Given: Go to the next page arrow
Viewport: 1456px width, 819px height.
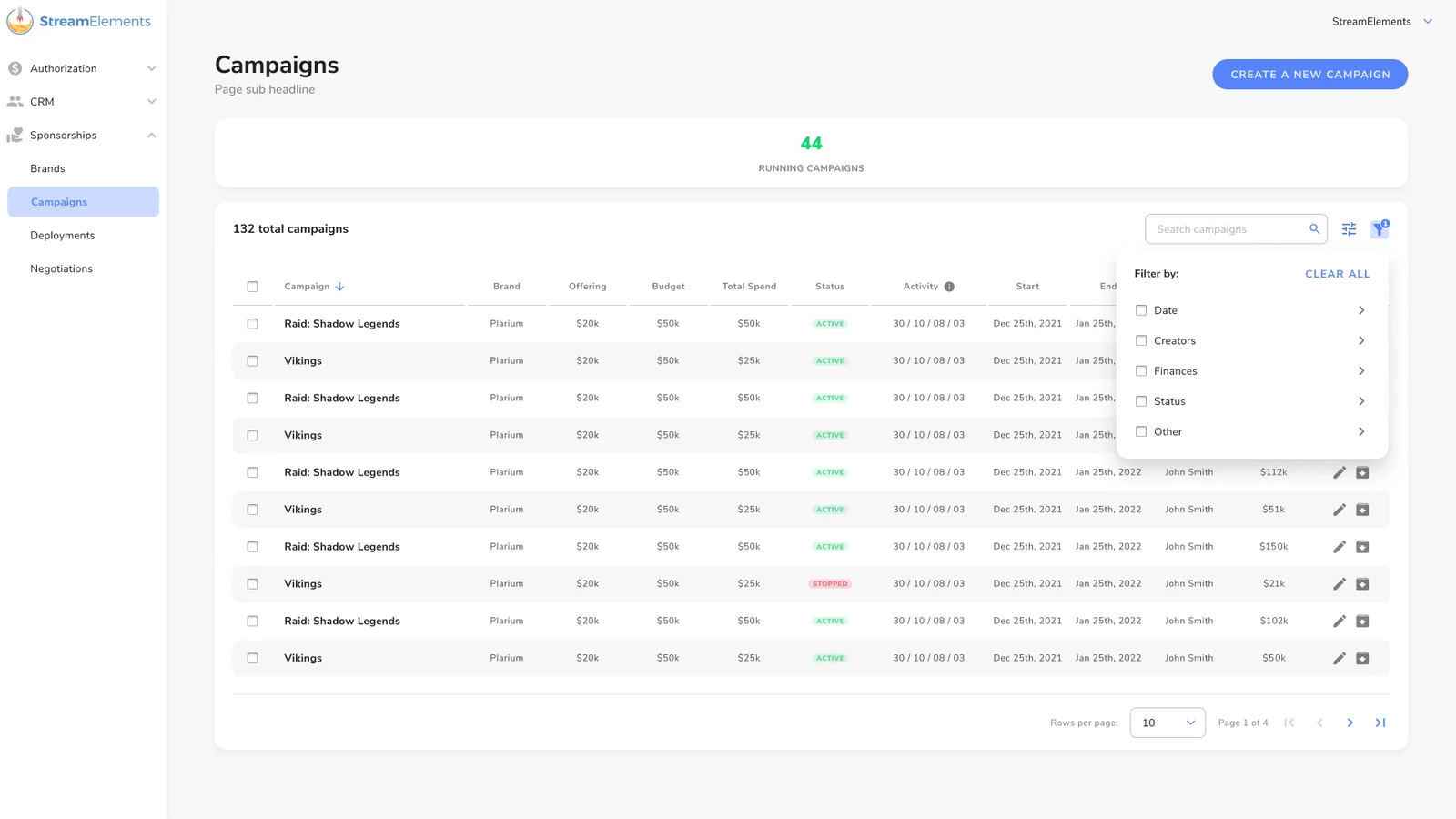Looking at the screenshot, I should pos(1350,723).
